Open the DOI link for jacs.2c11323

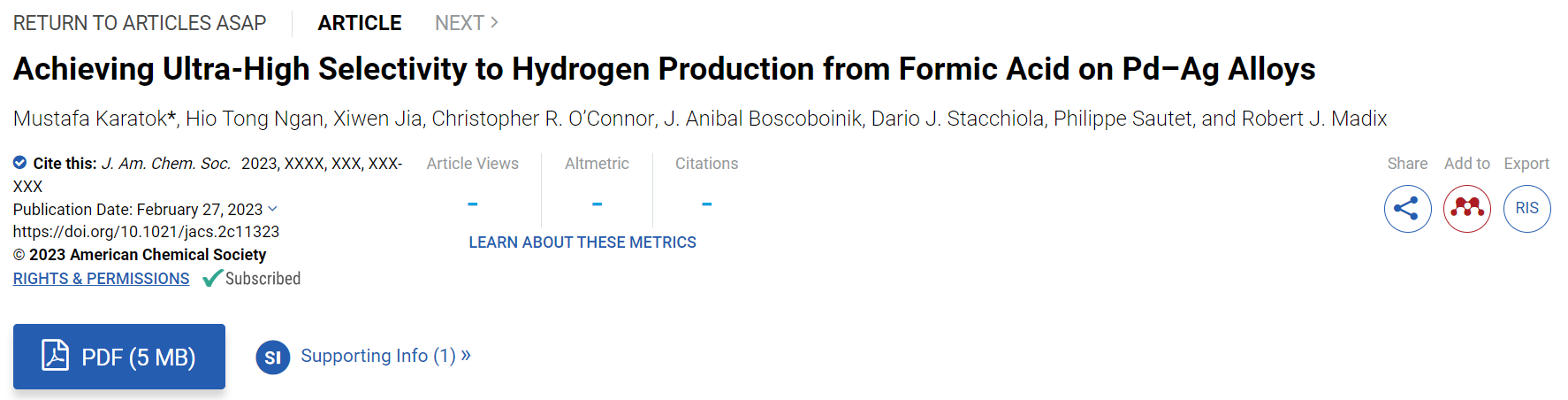pyautogui.click(x=146, y=232)
